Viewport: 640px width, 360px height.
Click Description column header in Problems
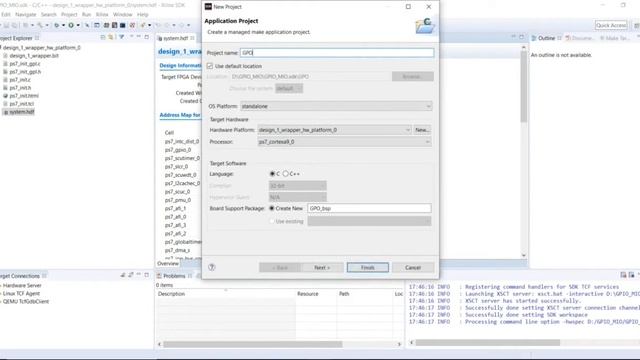tap(171, 293)
